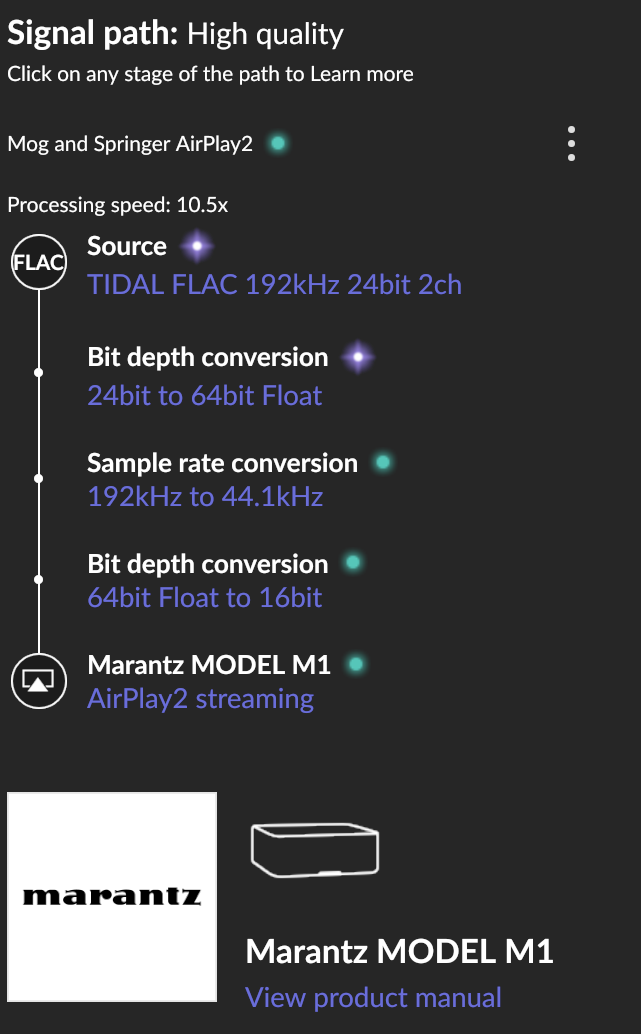
Task: Click the purple star beside Source
Action: click(197, 247)
